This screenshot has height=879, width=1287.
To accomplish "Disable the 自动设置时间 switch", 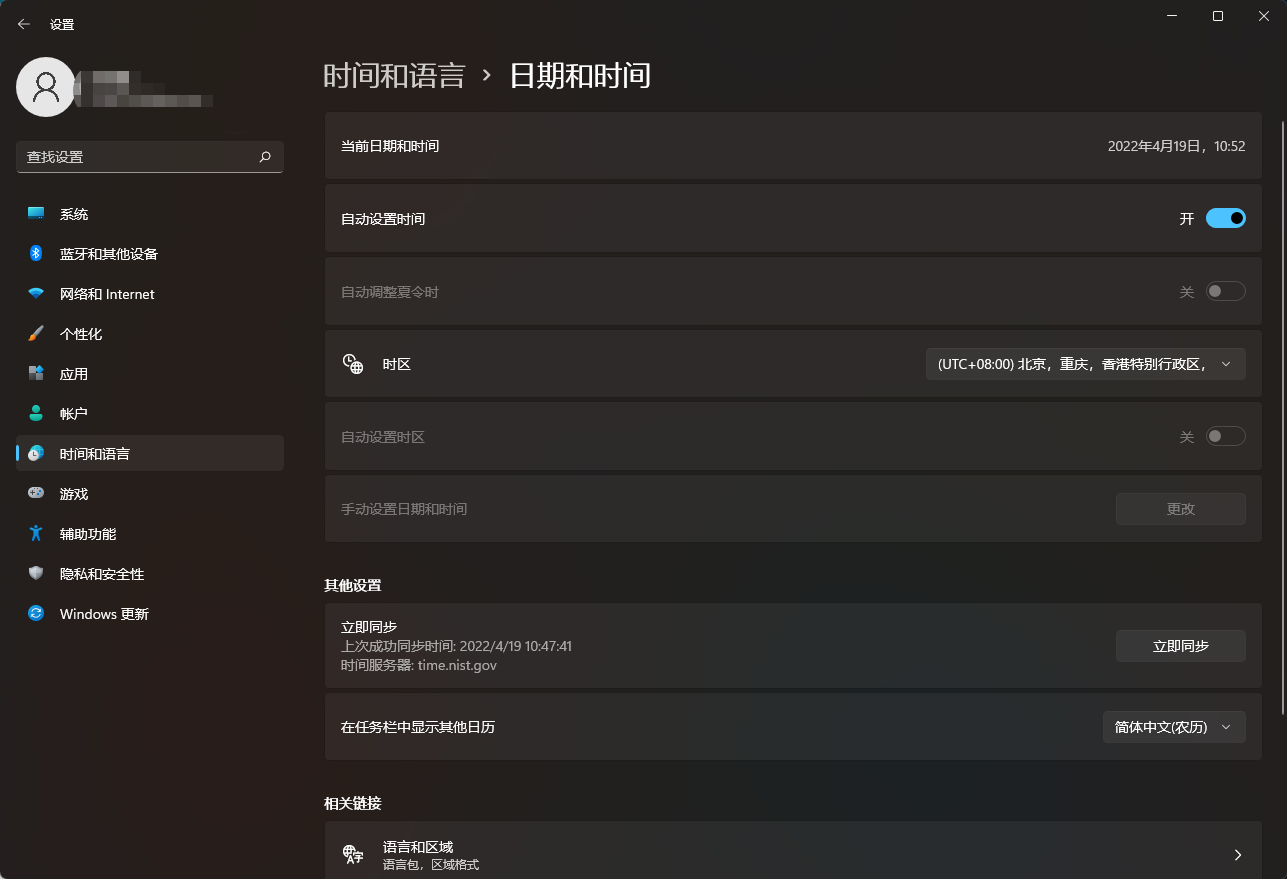I will tap(1226, 217).
